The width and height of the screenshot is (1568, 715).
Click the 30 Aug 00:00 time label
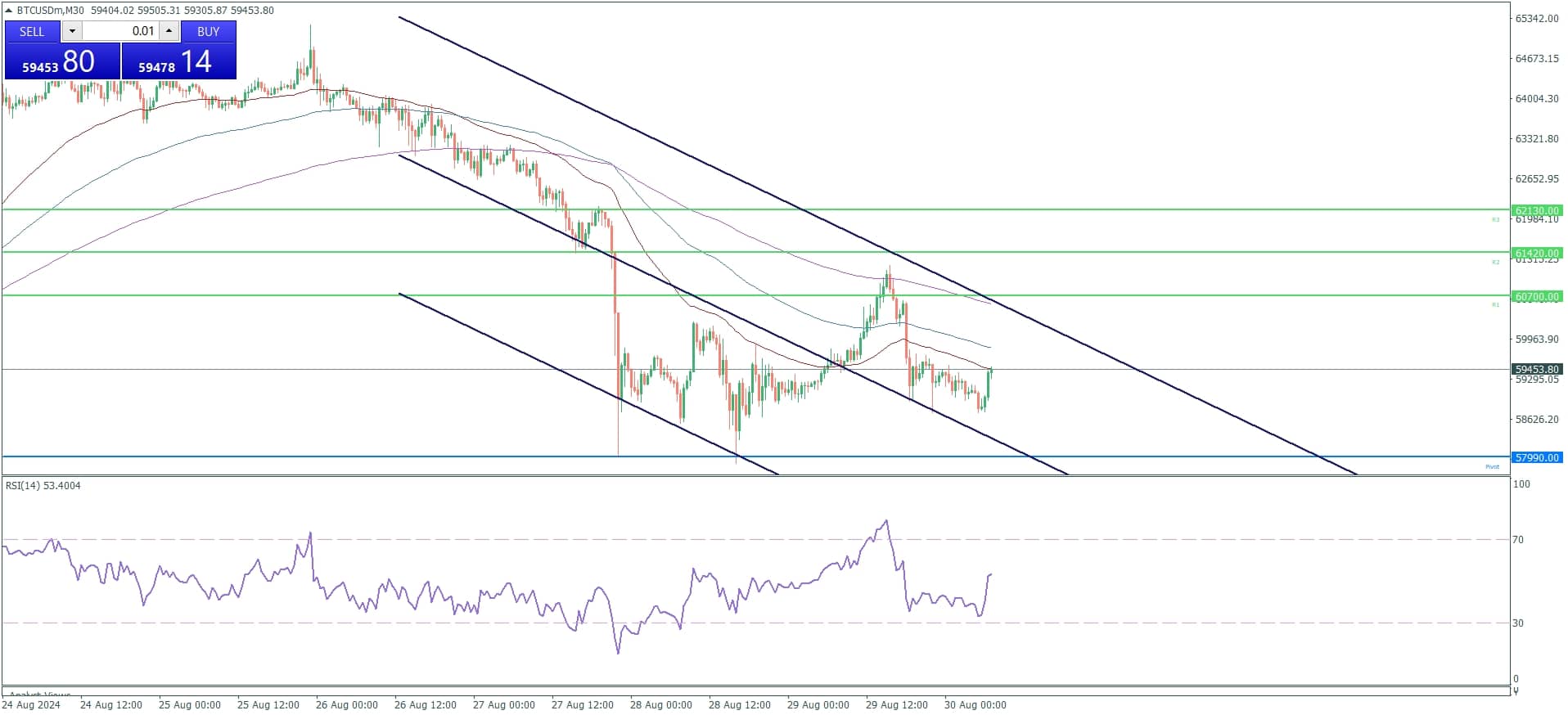click(x=975, y=704)
